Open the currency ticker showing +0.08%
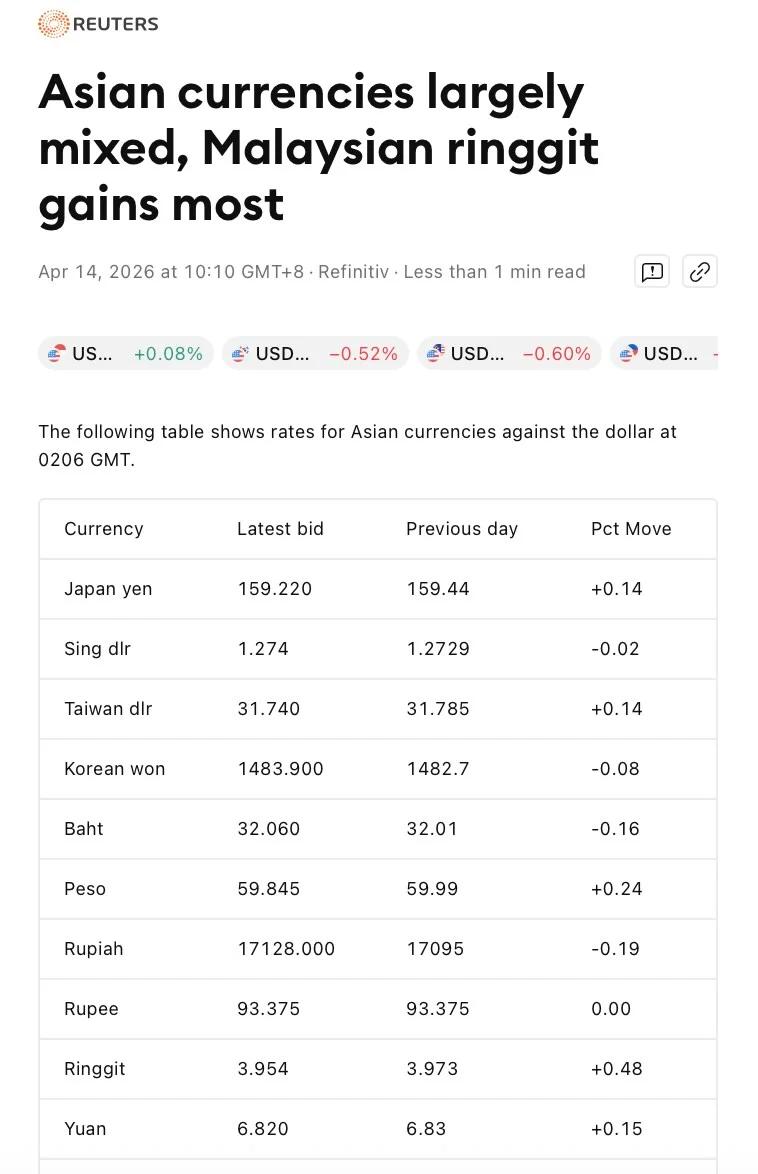The width and height of the screenshot is (758, 1174). click(x=125, y=353)
